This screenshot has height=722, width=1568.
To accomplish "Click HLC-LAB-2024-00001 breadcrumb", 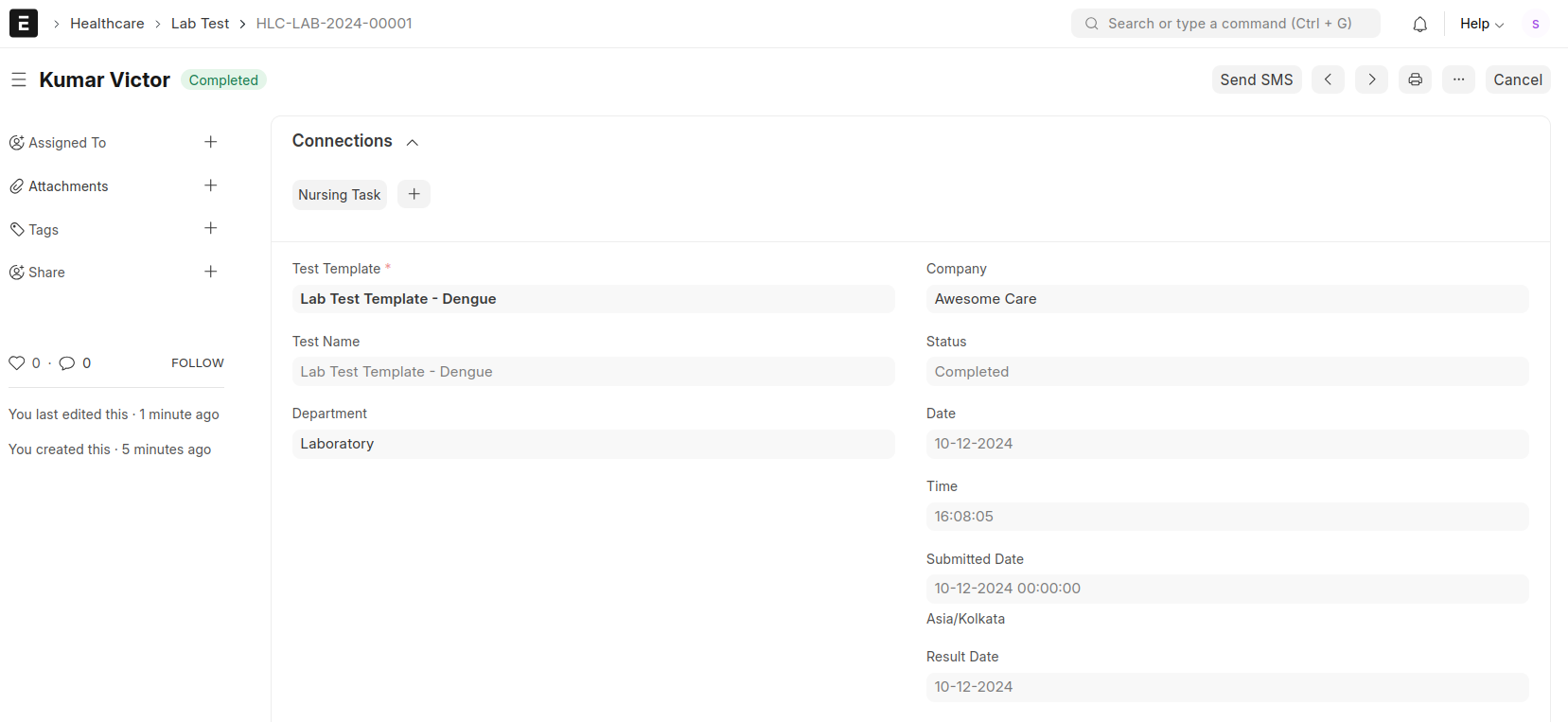I will click(x=334, y=24).
